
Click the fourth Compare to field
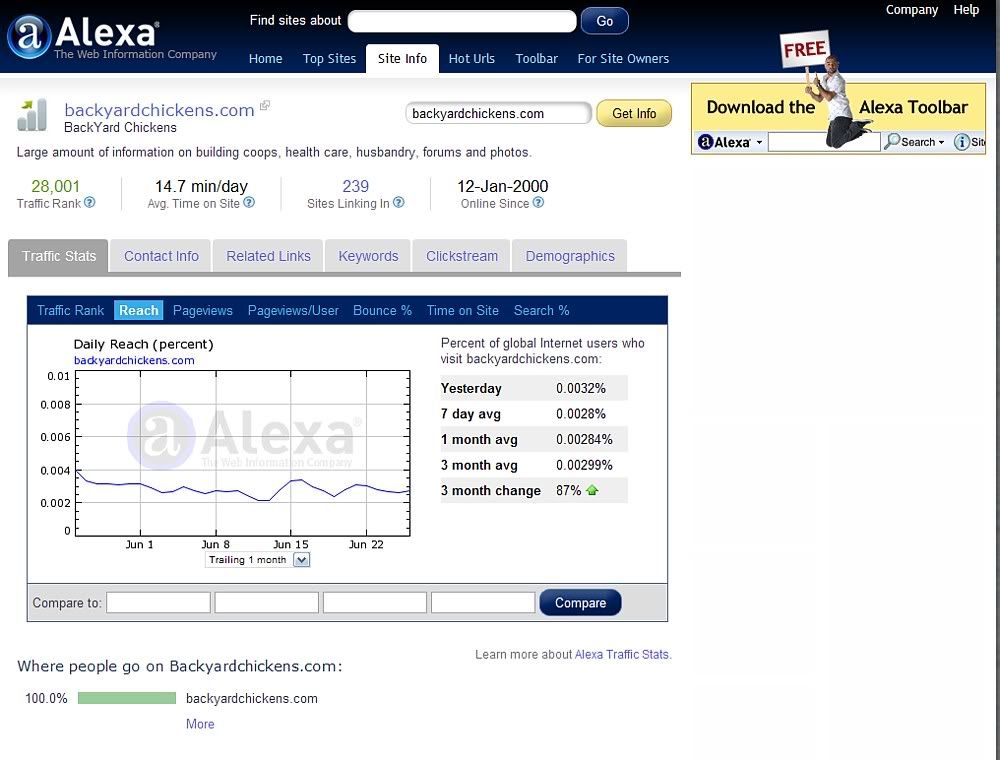tap(483, 603)
